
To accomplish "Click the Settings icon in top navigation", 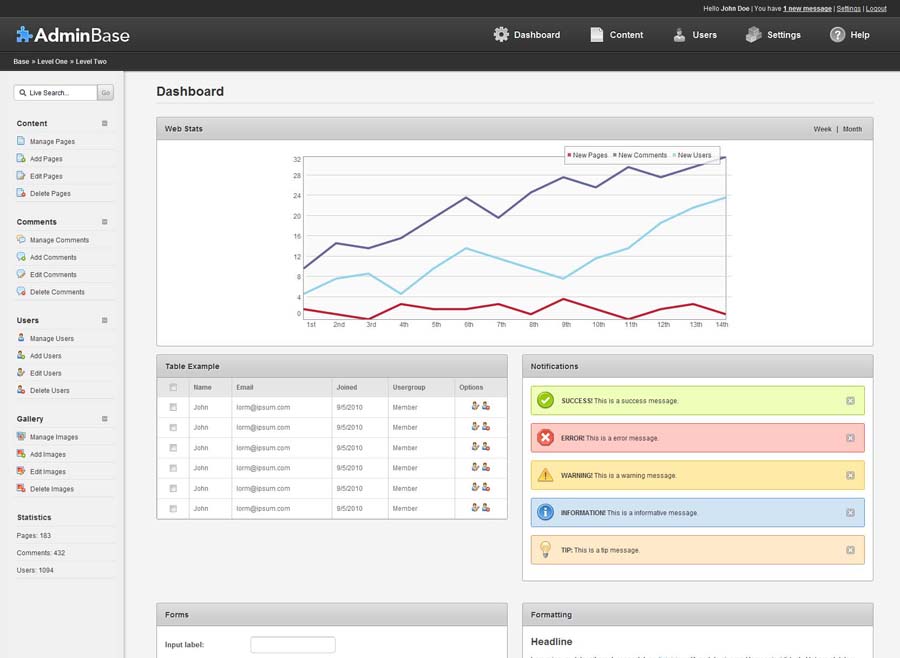I will click(x=754, y=35).
